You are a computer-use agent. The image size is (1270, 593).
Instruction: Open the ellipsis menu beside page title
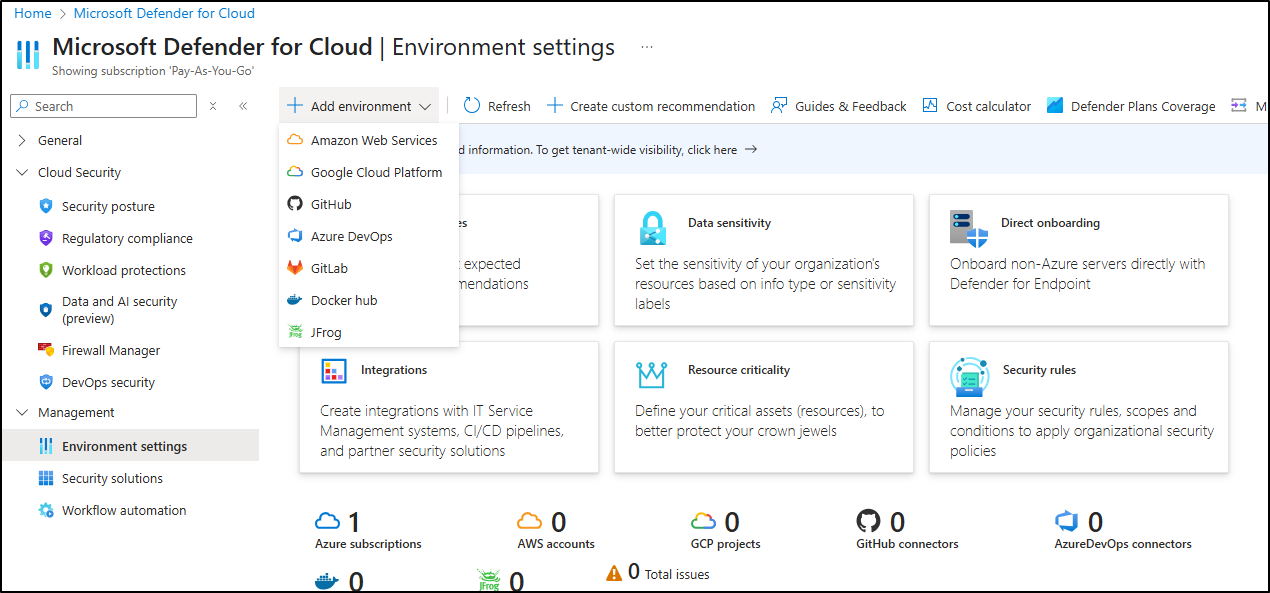647,47
